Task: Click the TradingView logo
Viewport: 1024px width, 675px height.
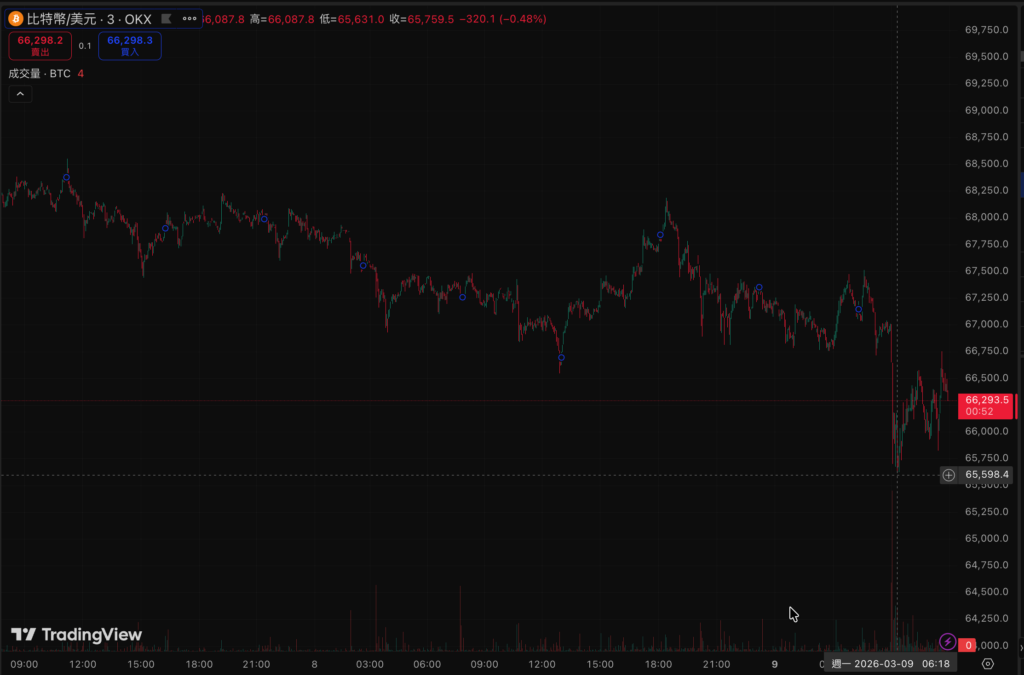Action: pyautogui.click(x=77, y=635)
